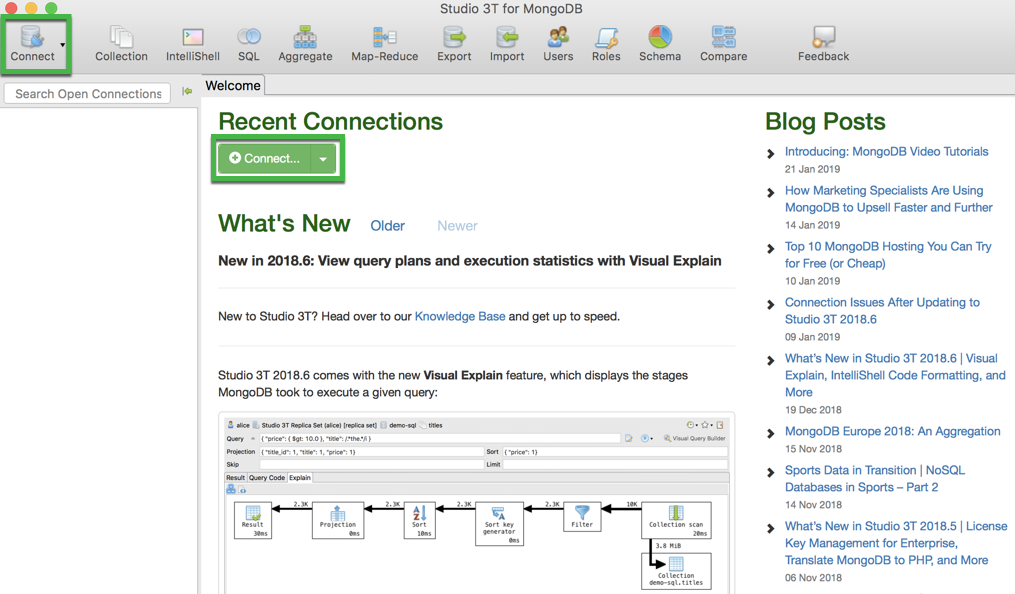1015x594 pixels.
Task: Click the Export toolbar icon
Action: [454, 43]
